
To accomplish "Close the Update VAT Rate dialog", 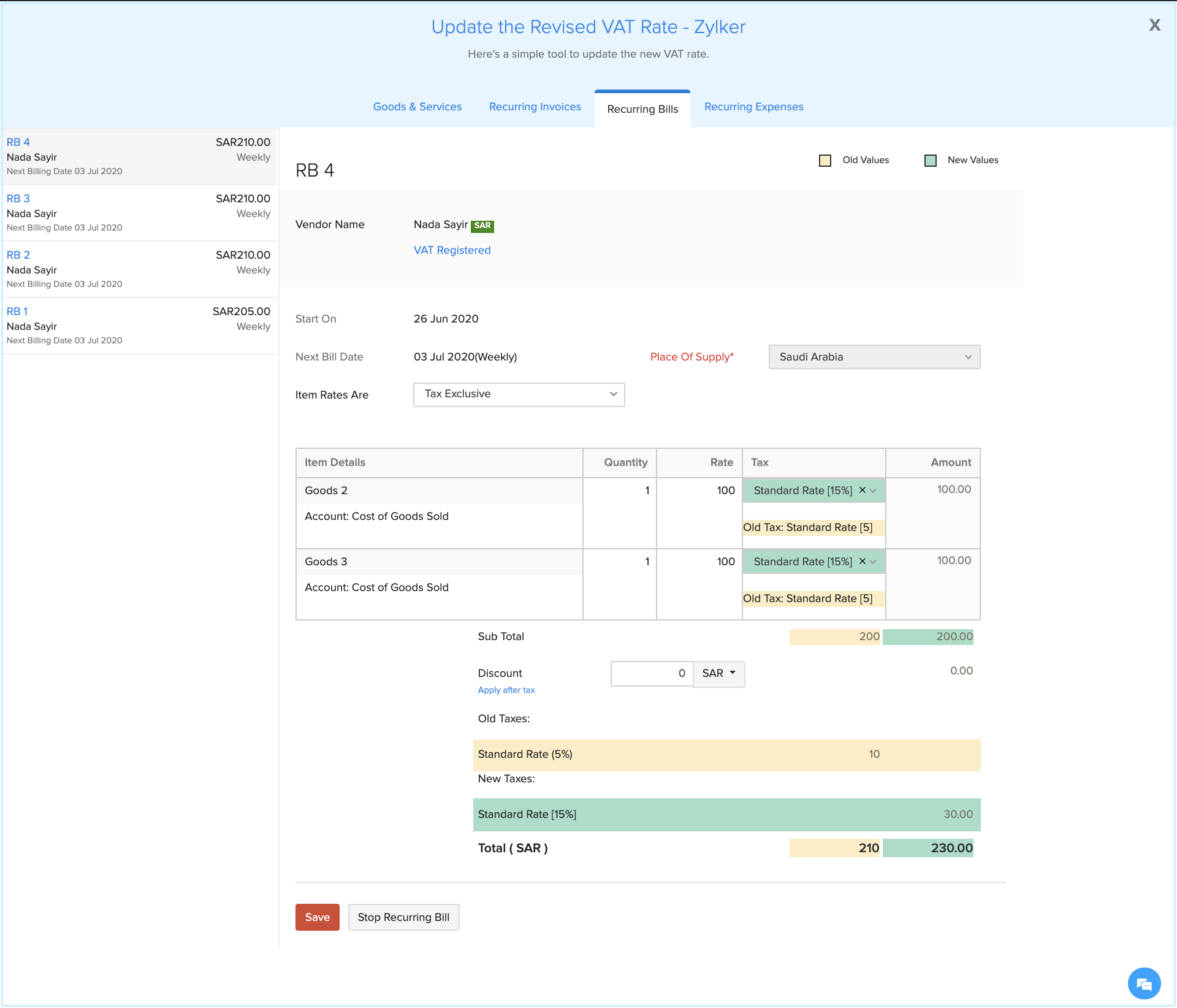I will (x=1154, y=25).
